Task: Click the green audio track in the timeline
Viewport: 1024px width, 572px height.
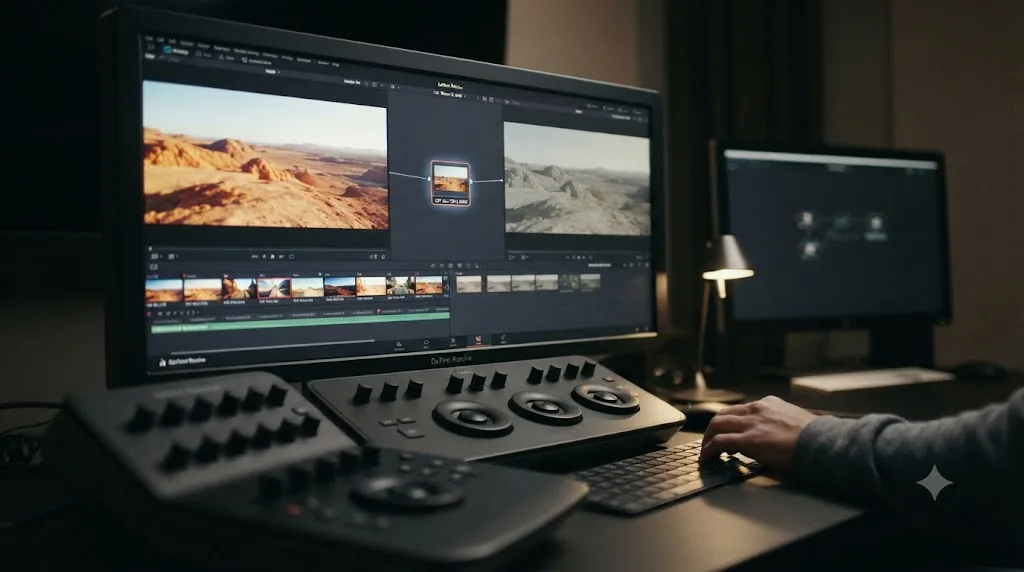Action: (300, 323)
